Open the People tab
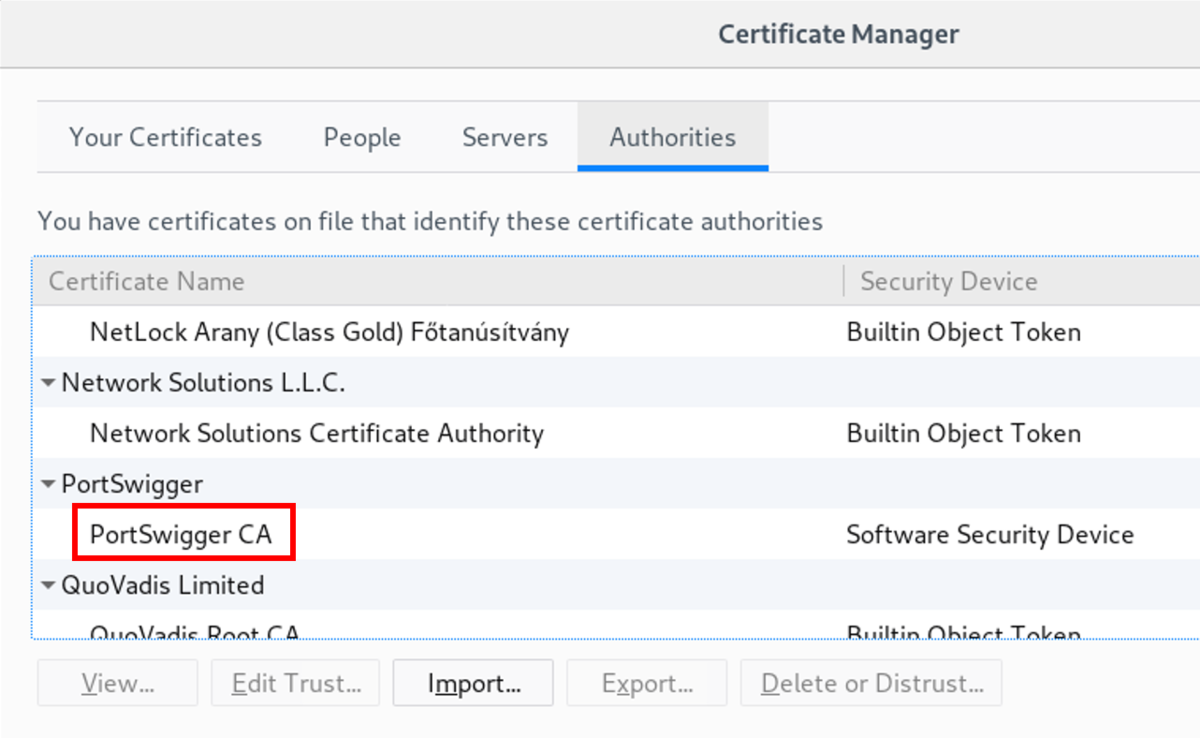The image size is (1200, 738). click(362, 137)
